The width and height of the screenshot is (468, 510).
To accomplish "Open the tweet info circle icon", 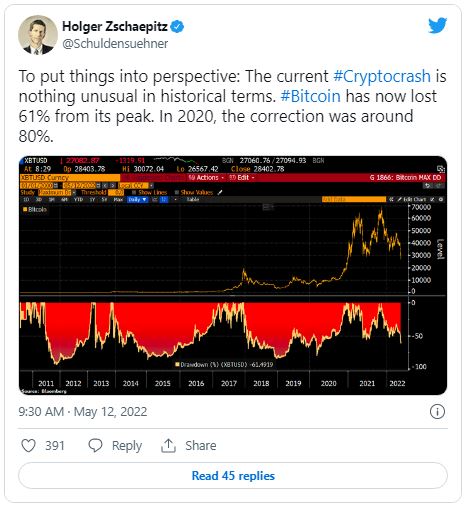I will 437,412.
